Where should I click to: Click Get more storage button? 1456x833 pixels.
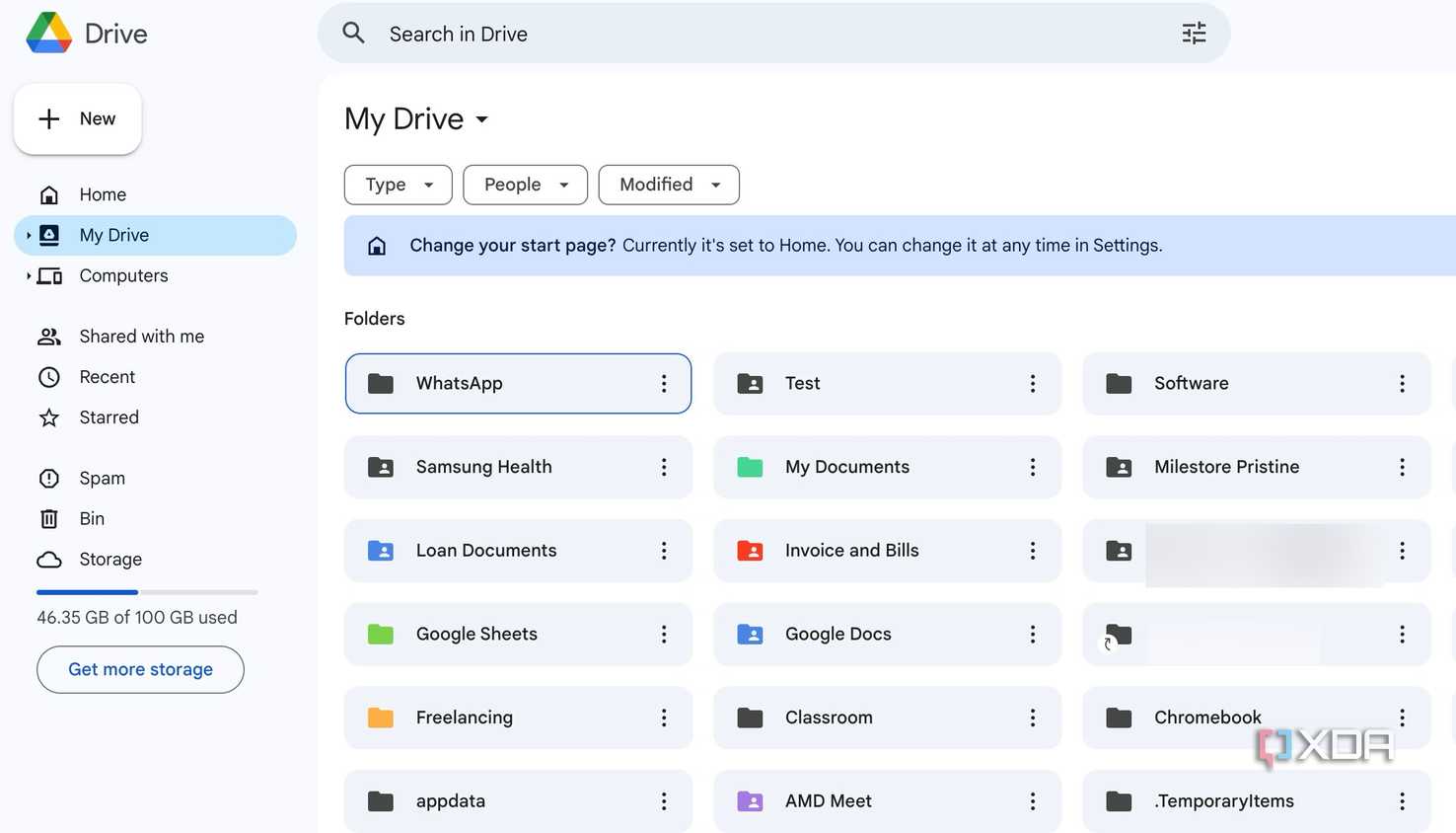[x=140, y=669]
